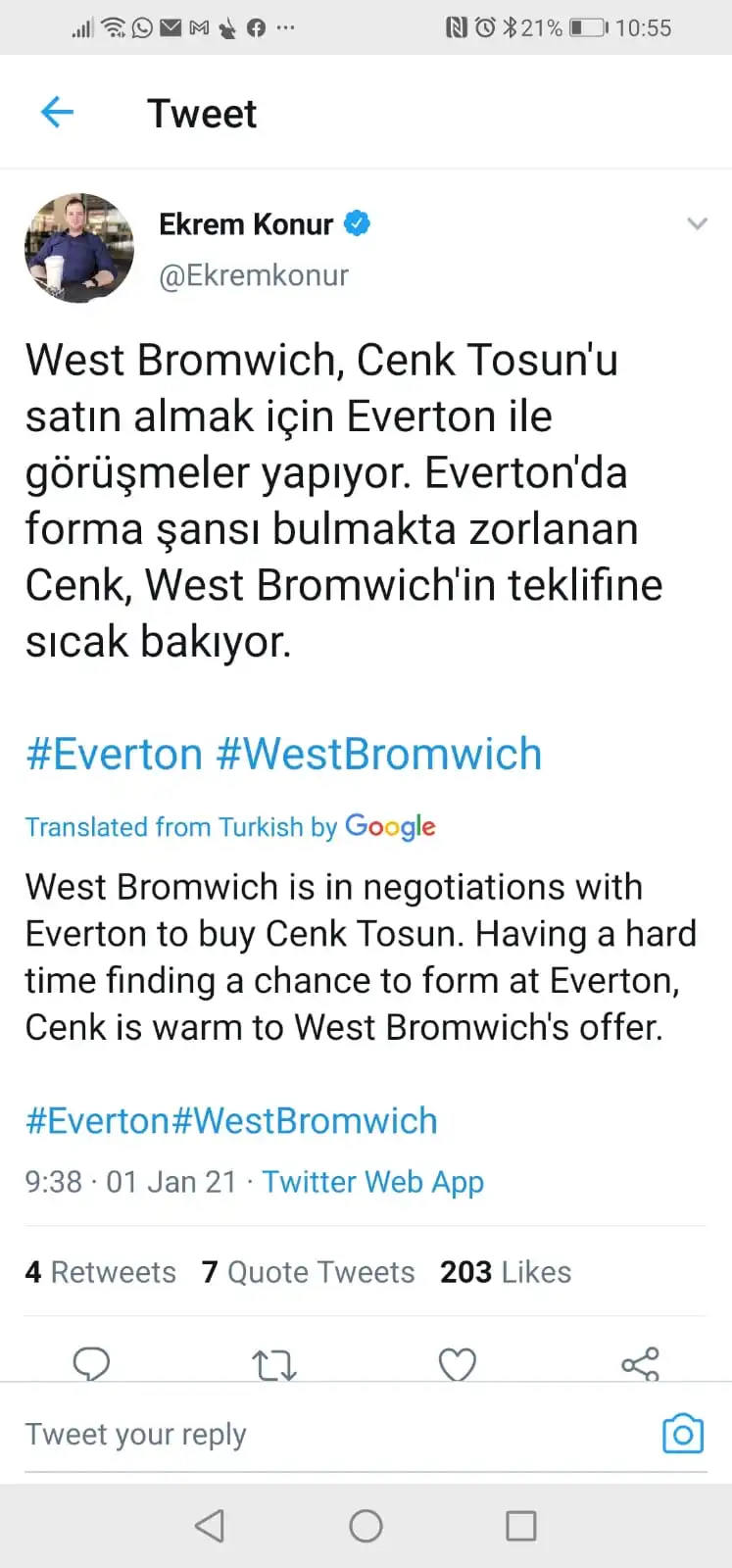Tap the back arrow icon
732x1568 pixels.
point(57,113)
